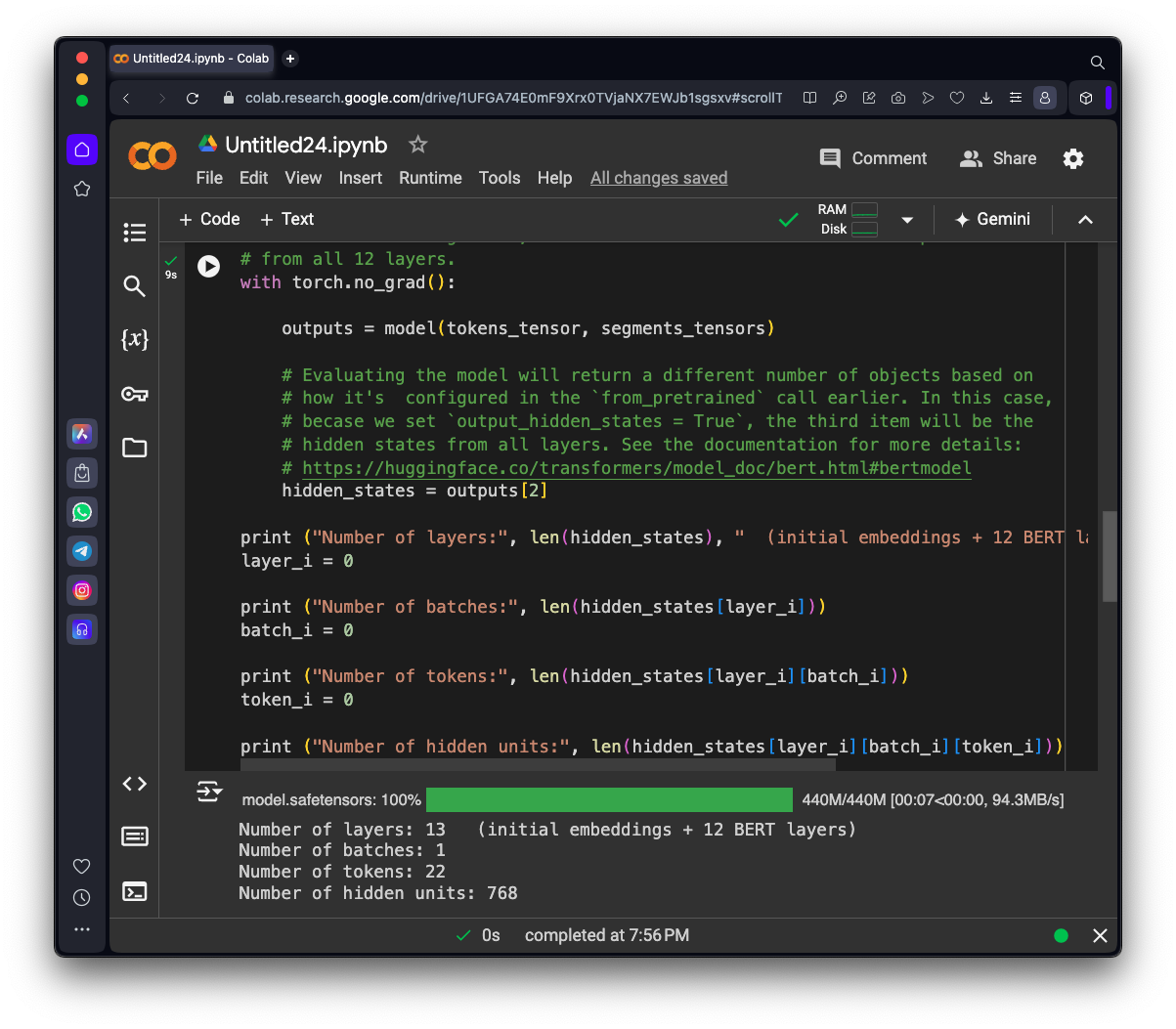Open Colab settings gear
The image size is (1176, 1029).
coord(1073,158)
